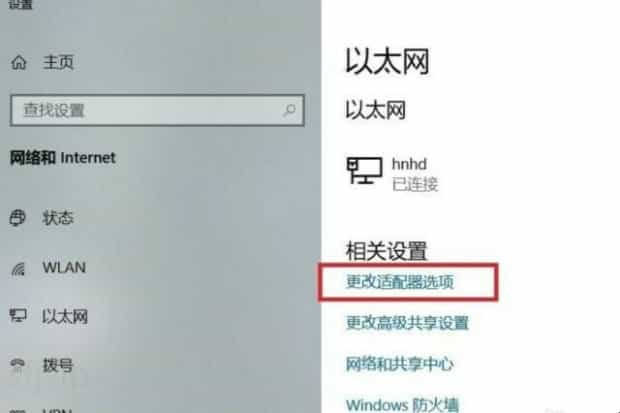Click the globe icon beside 状态

pos(18,218)
